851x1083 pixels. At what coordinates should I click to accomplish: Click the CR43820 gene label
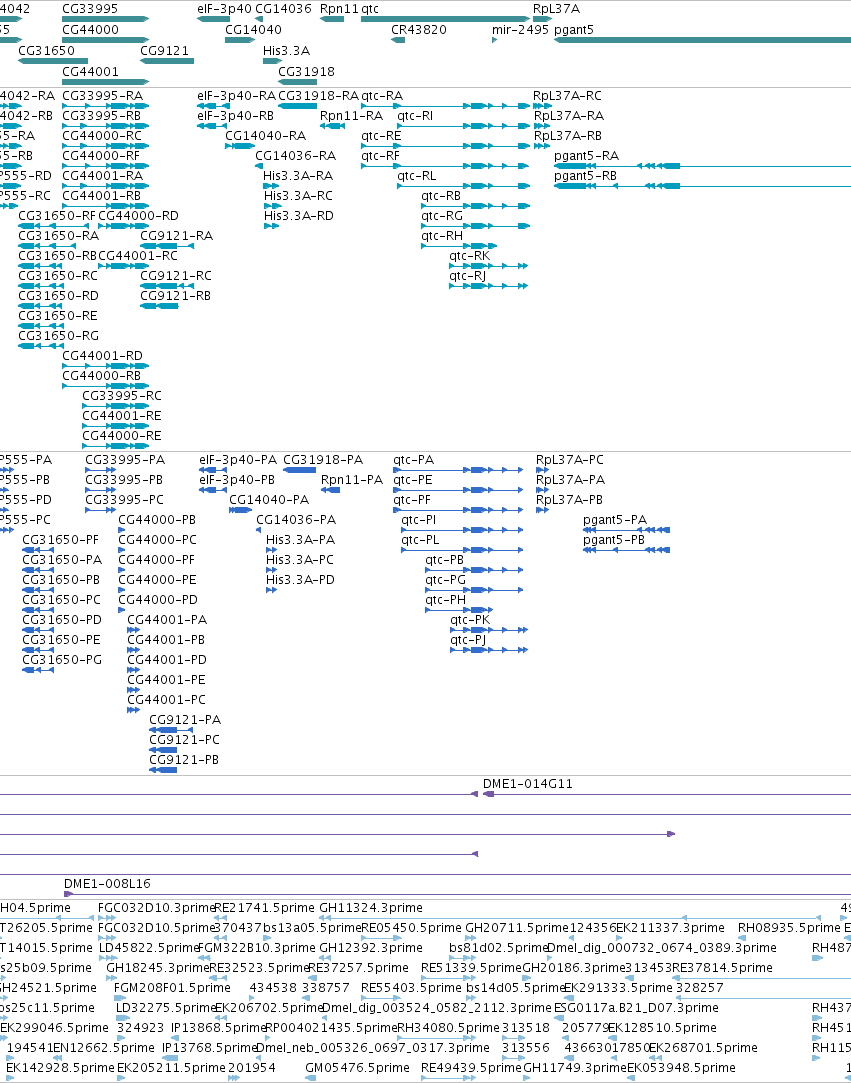click(x=419, y=30)
